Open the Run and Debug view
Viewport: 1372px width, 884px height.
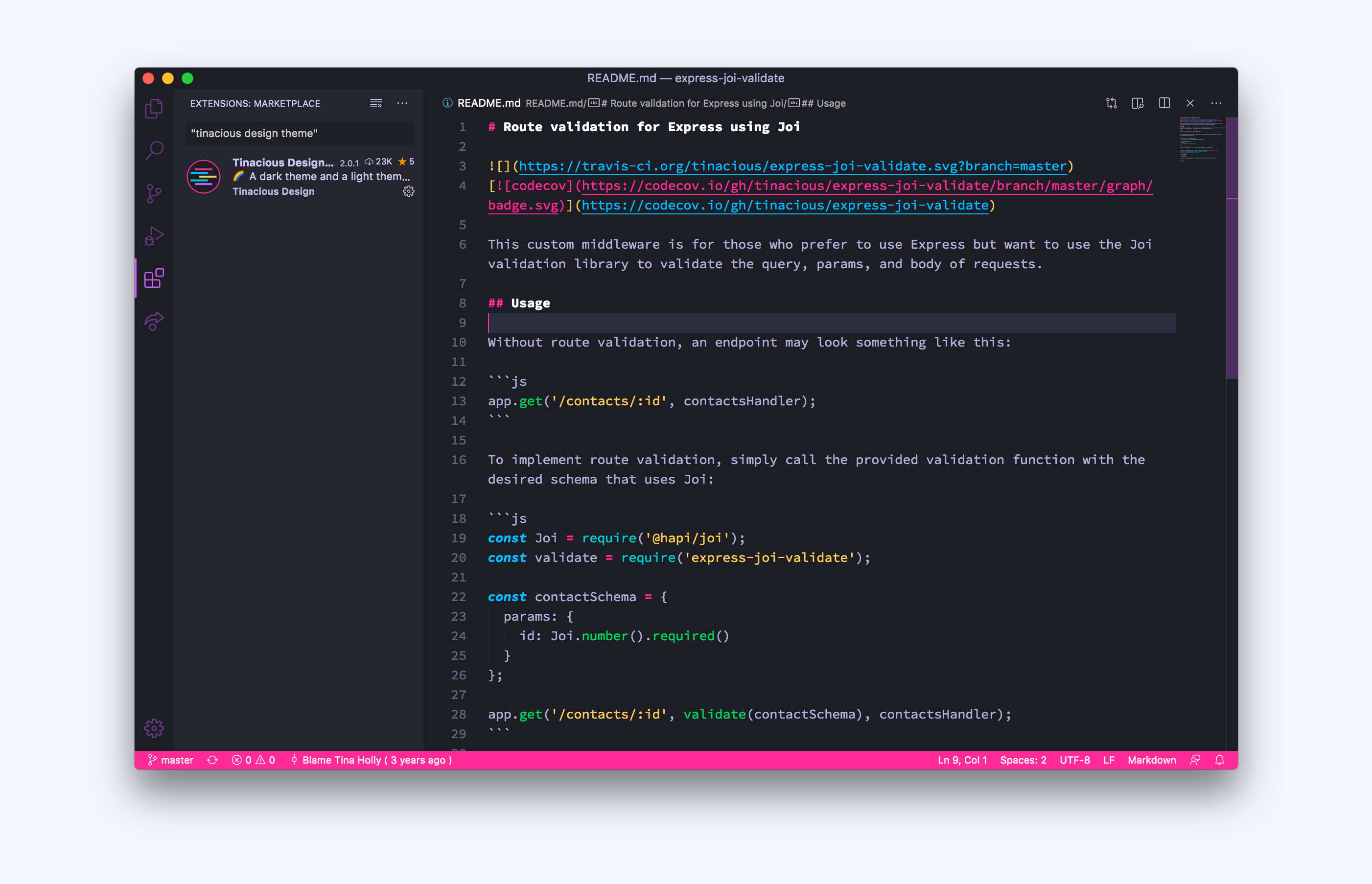(154, 236)
